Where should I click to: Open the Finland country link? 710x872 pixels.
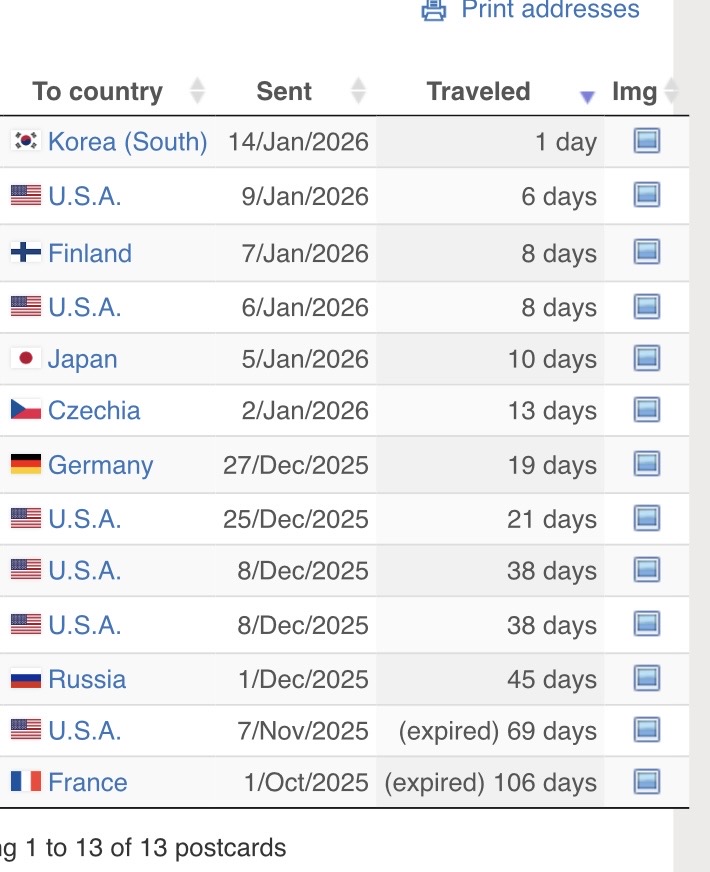tap(89, 253)
